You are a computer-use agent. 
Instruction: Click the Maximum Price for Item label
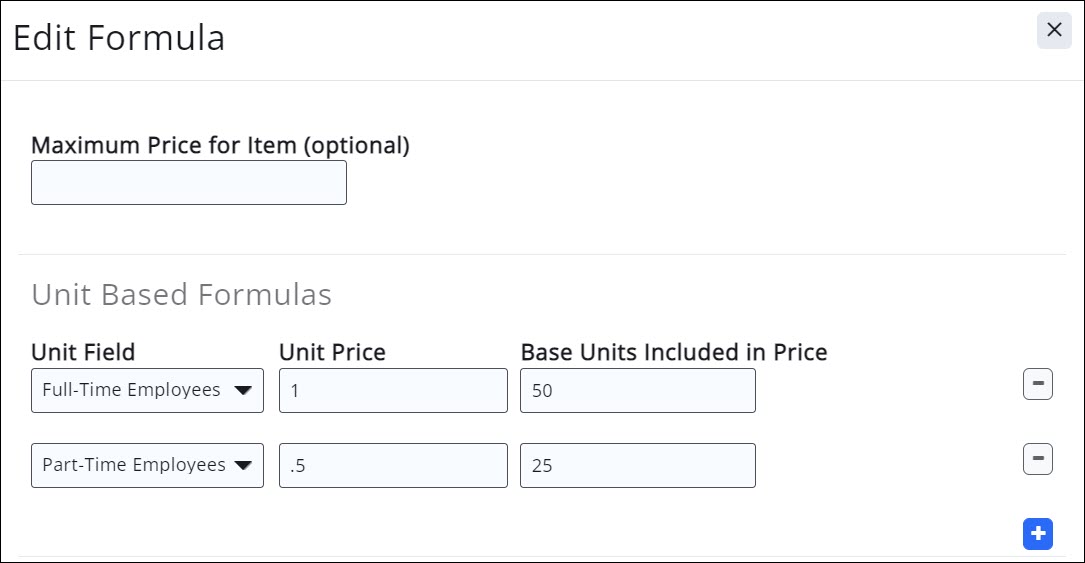(x=220, y=145)
